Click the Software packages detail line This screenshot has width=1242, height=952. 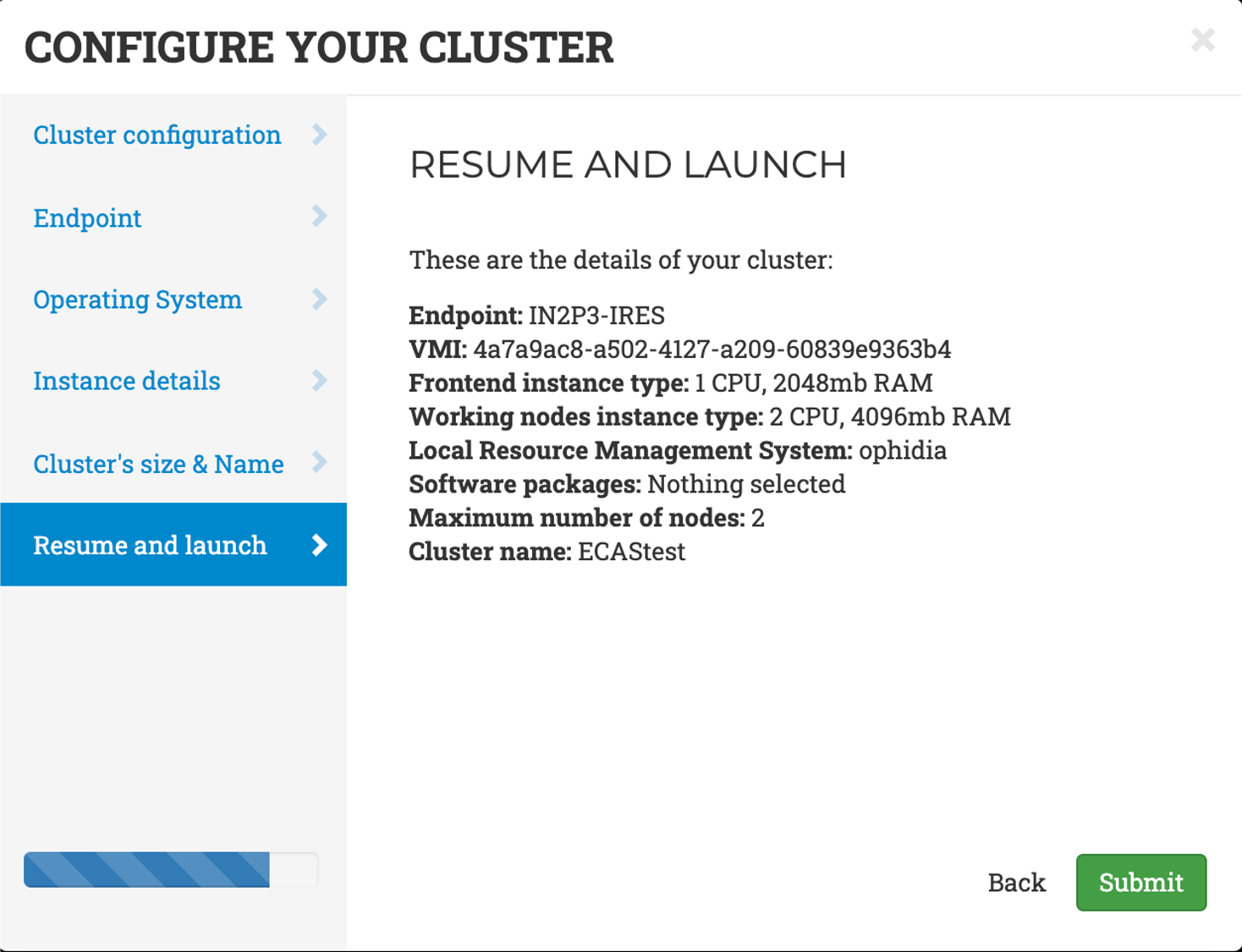pyautogui.click(x=626, y=483)
